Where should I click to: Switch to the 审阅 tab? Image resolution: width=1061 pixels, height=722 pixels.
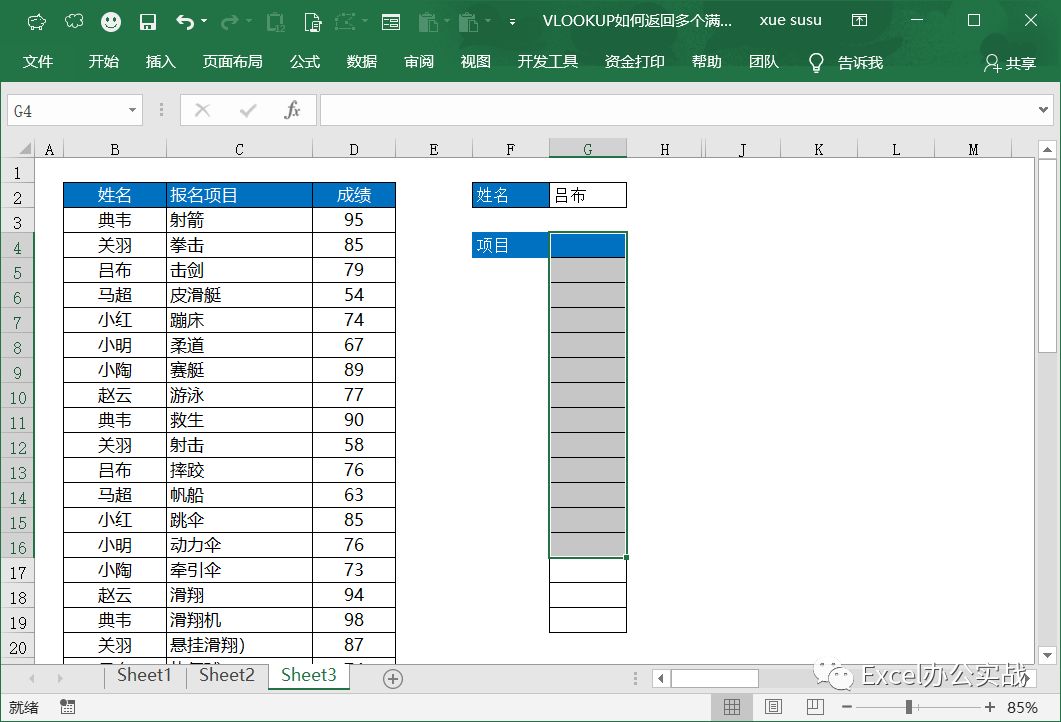[x=419, y=62]
